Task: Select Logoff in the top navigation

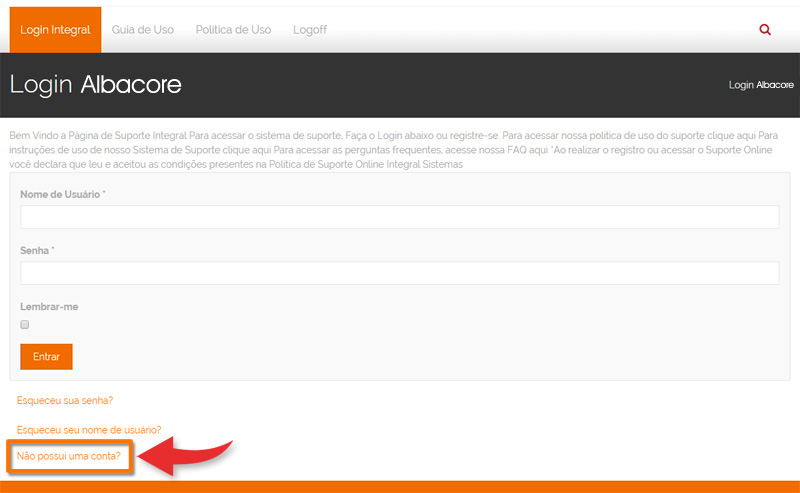Action: click(x=310, y=30)
